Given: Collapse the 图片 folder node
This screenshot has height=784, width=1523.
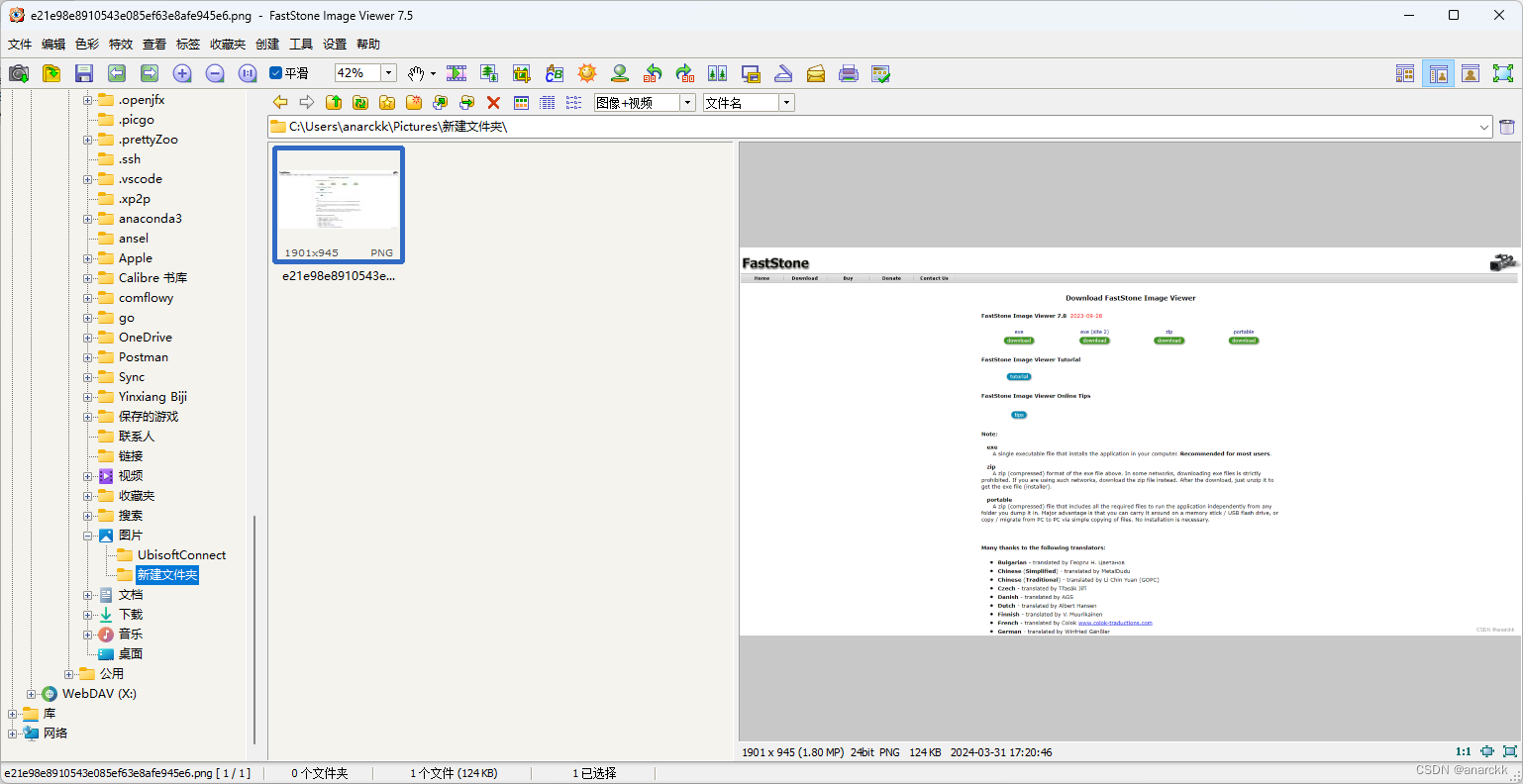Looking at the screenshot, I should 87,536.
